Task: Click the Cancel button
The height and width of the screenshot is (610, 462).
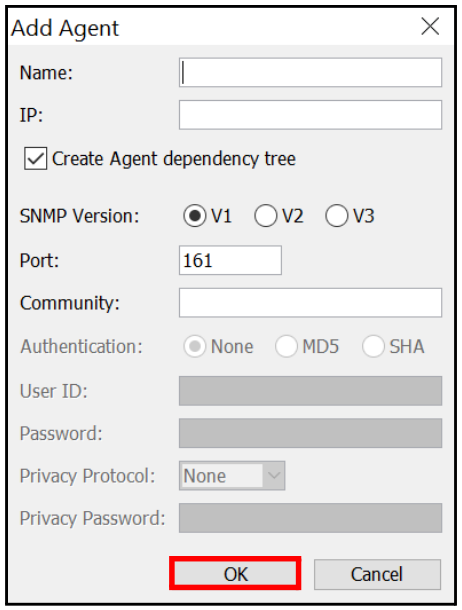Action: point(377,574)
